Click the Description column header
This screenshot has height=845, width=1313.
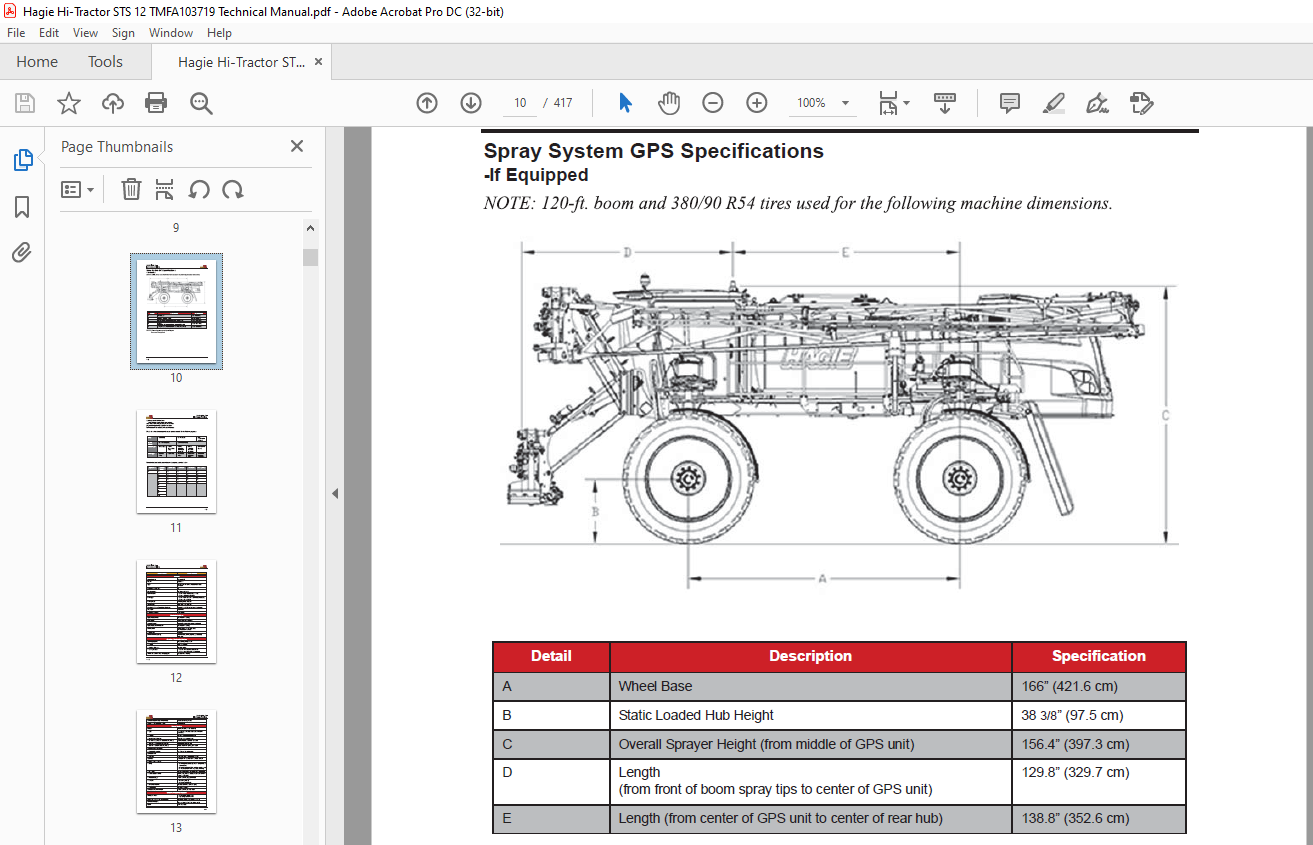[811, 656]
